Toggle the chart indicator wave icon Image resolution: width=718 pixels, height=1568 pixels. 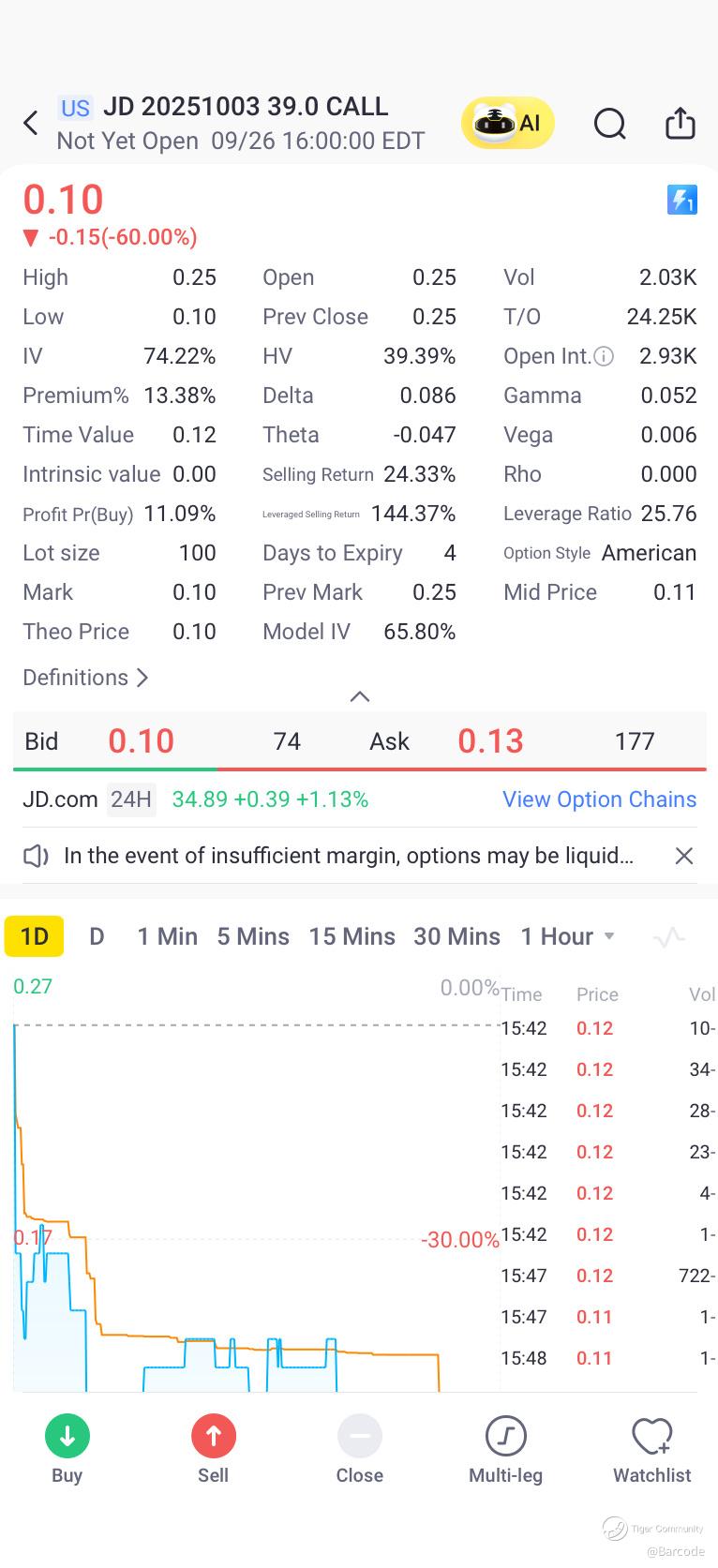point(668,937)
